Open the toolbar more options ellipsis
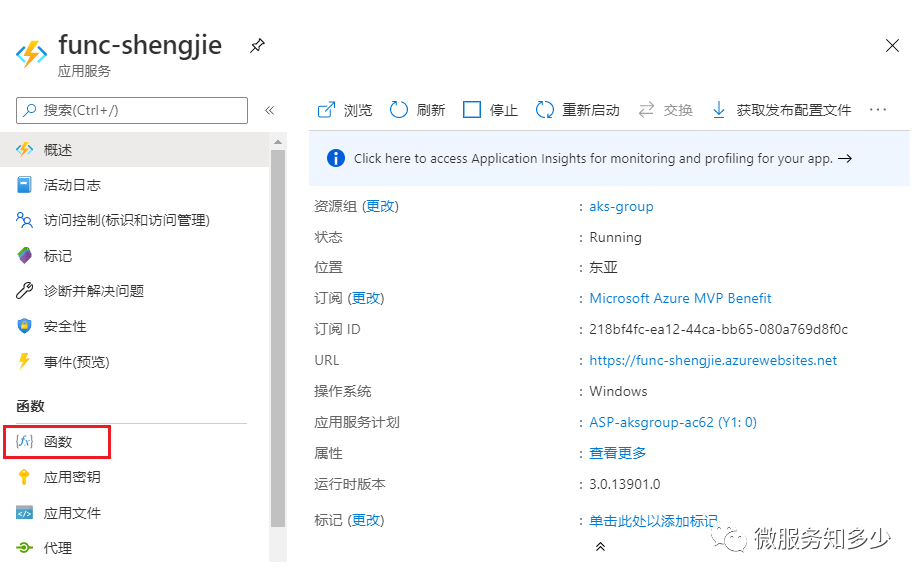Image resolution: width=921 pixels, height=579 pixels. (x=878, y=110)
